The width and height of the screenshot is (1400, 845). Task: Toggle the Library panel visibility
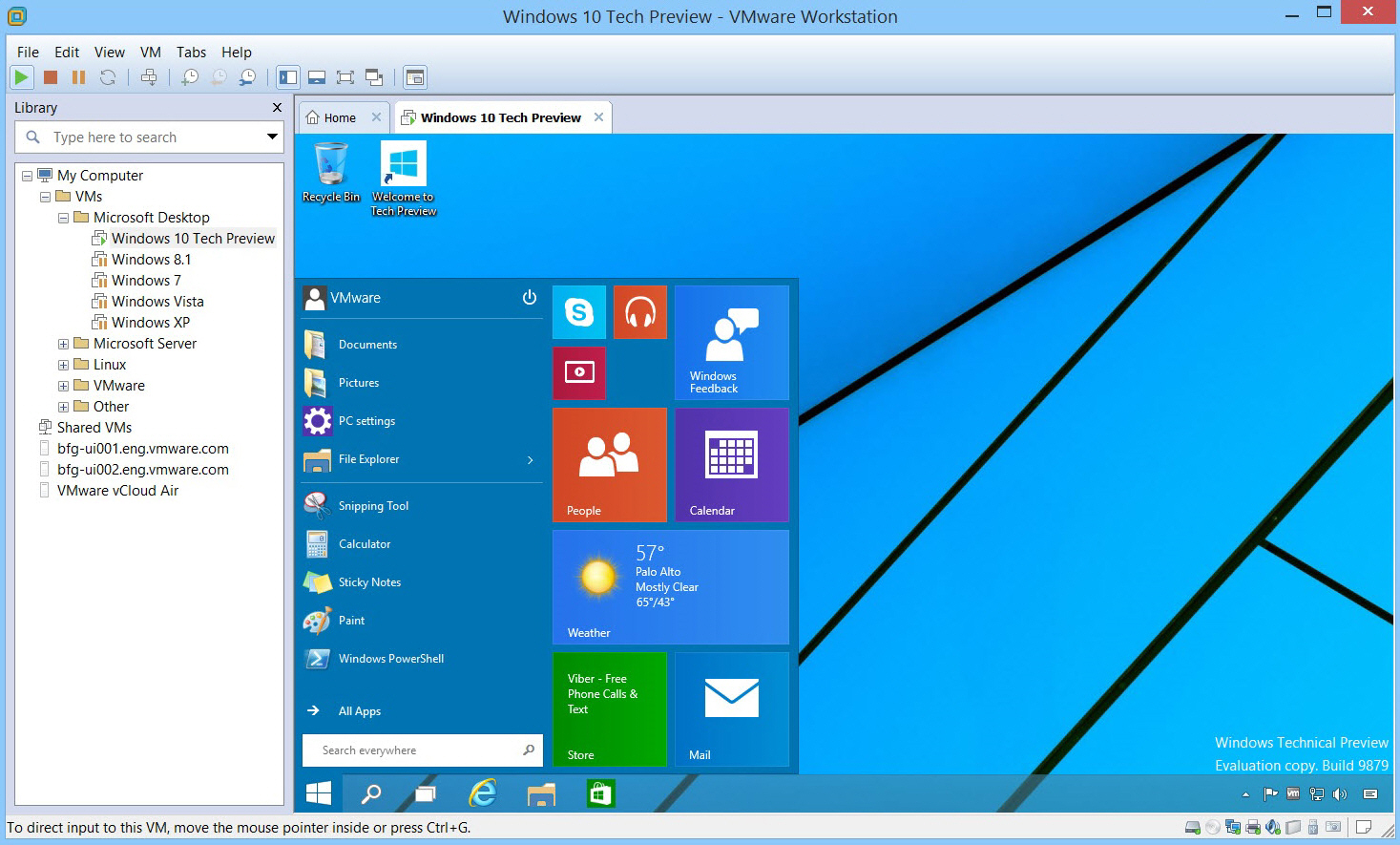tap(287, 77)
